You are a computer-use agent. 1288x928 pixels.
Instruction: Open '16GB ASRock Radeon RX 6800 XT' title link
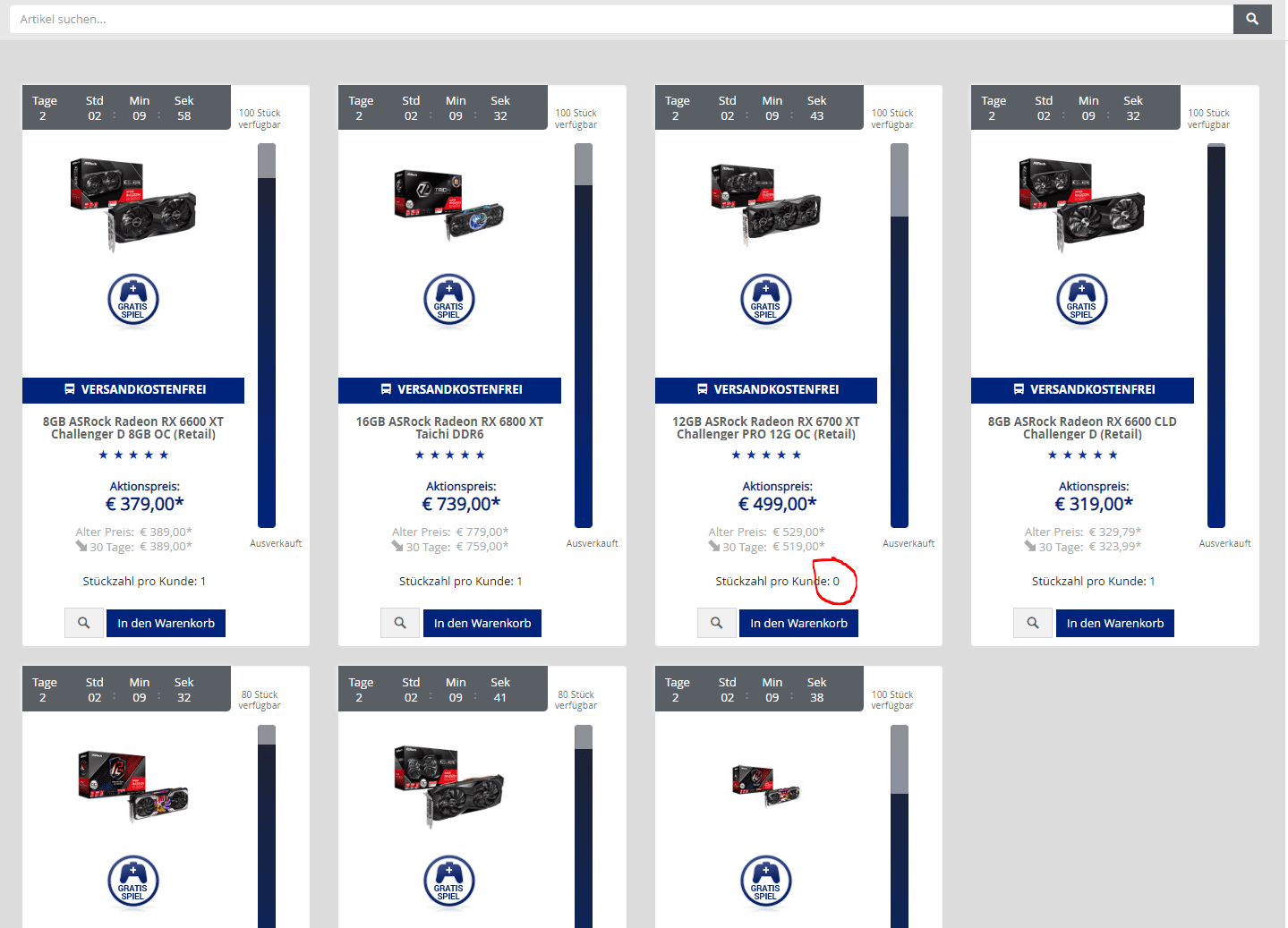(x=449, y=428)
